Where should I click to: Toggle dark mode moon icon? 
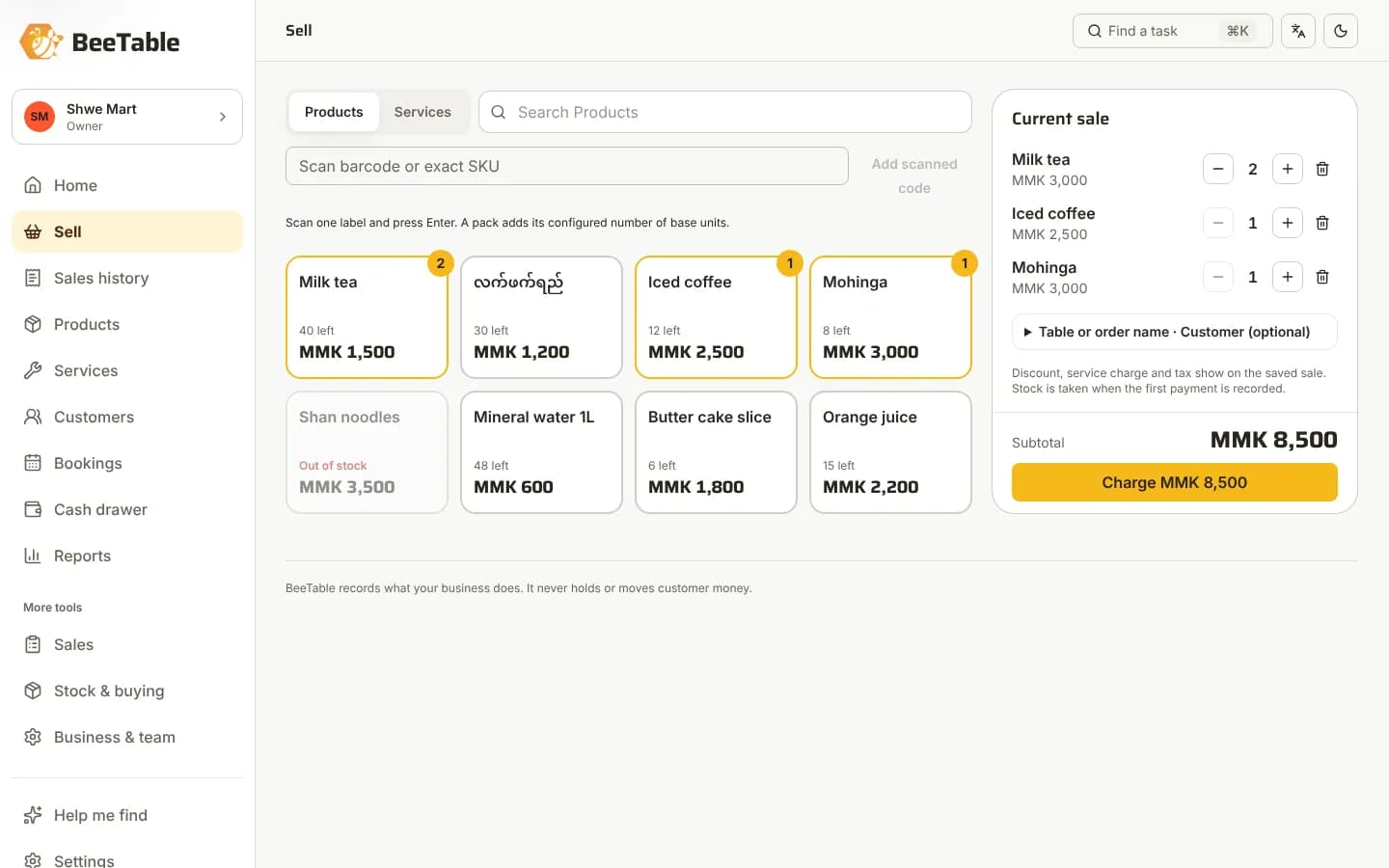[x=1341, y=31]
